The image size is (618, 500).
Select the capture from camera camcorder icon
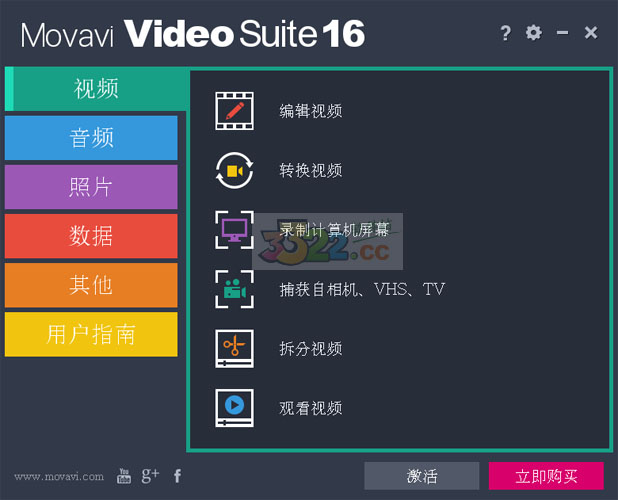234,289
